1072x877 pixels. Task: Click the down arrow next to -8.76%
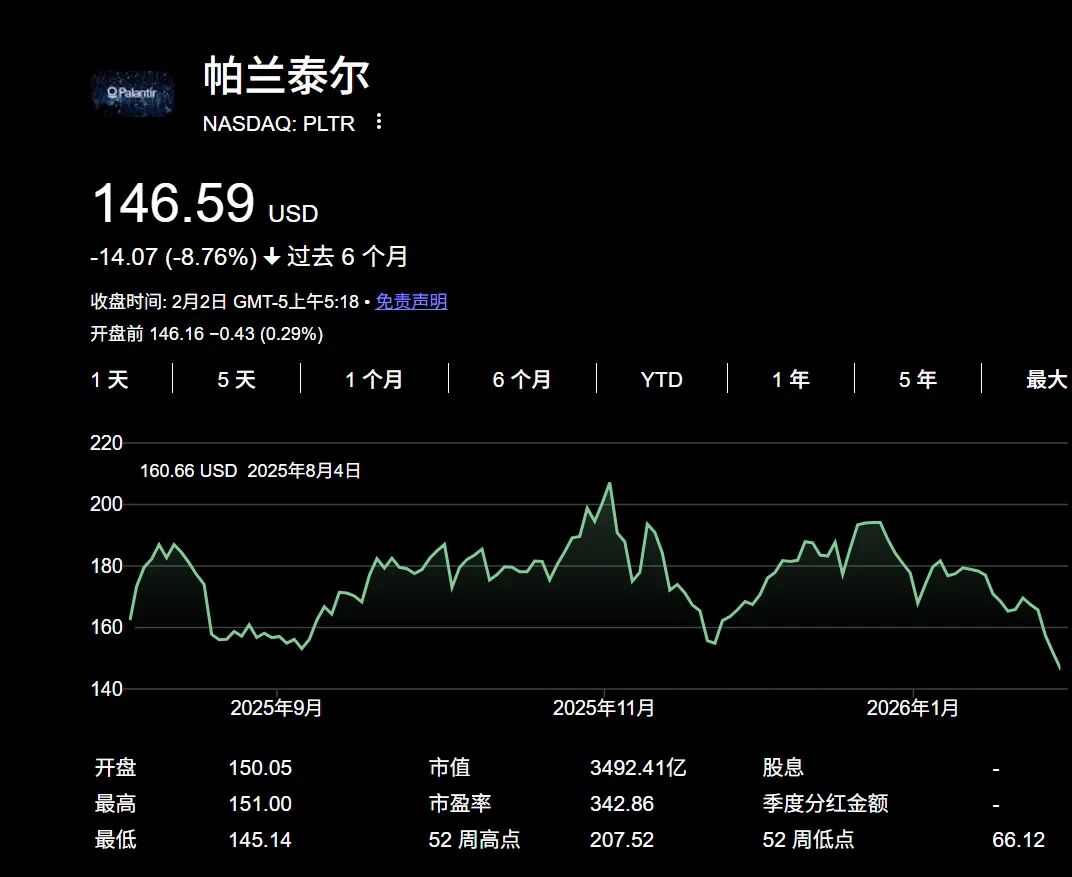pos(272,257)
